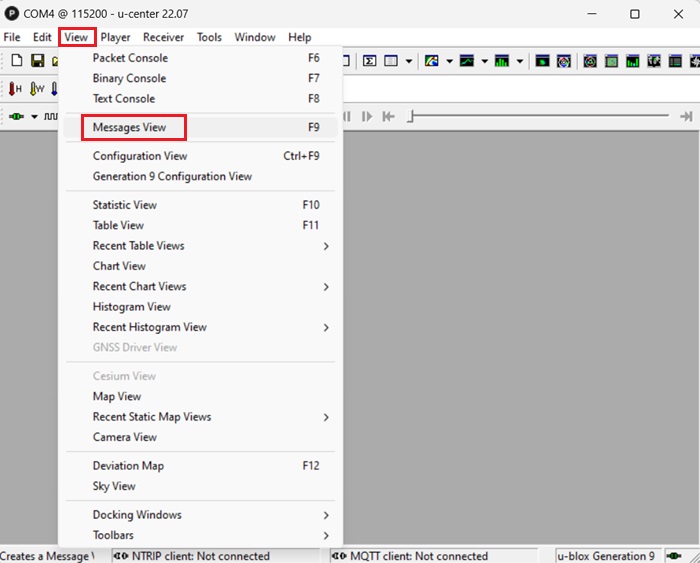Screen dimensions: 700x563
Task: Click the sigma statistic view icon
Action: click(369, 62)
